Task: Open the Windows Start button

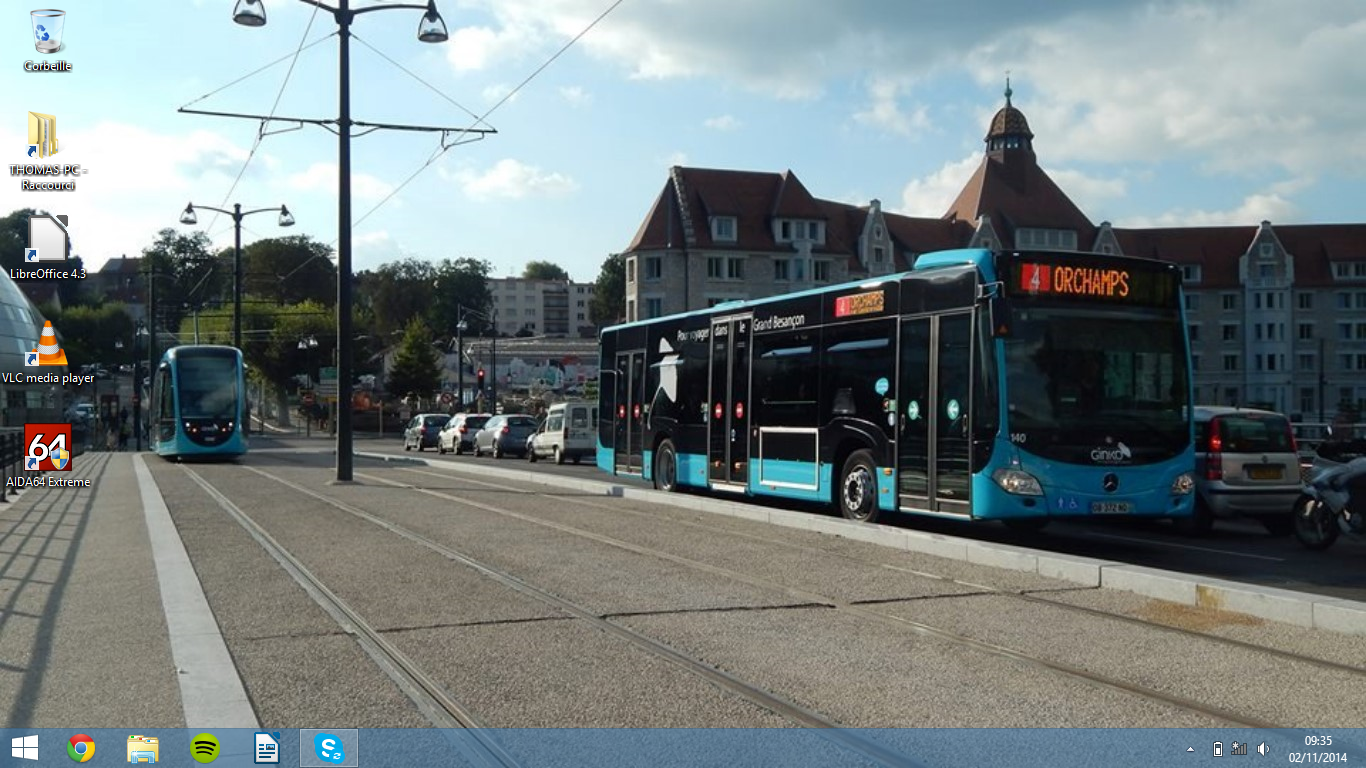Action: click(25, 748)
